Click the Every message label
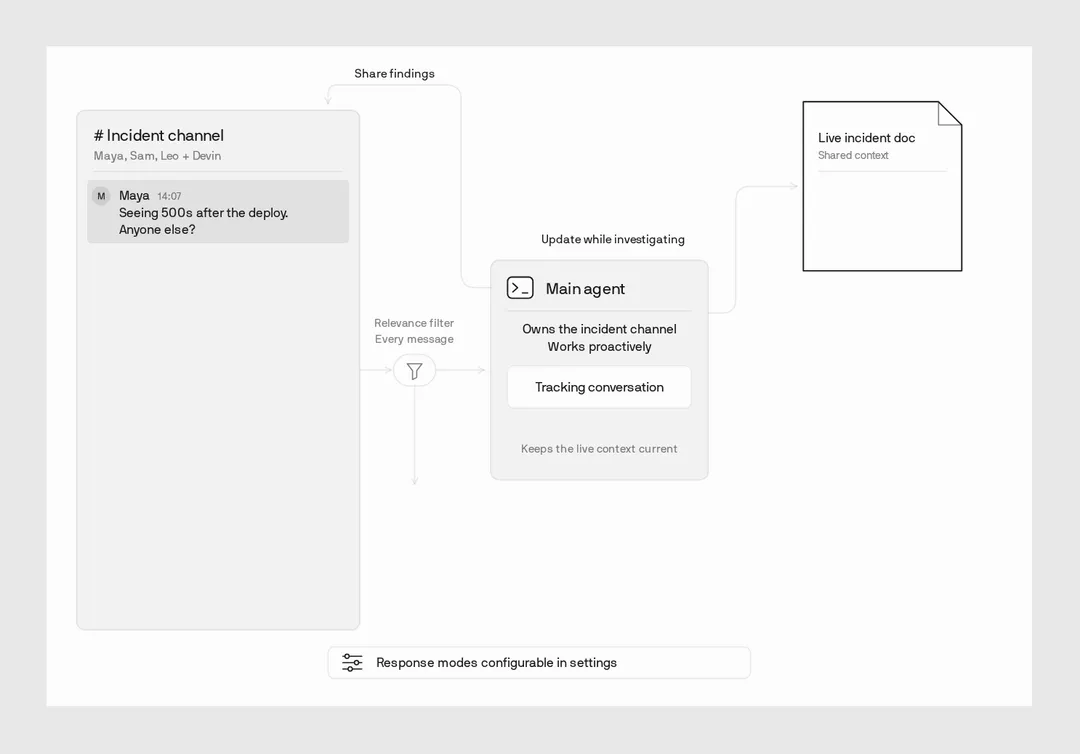The width and height of the screenshot is (1080, 754). (x=414, y=339)
